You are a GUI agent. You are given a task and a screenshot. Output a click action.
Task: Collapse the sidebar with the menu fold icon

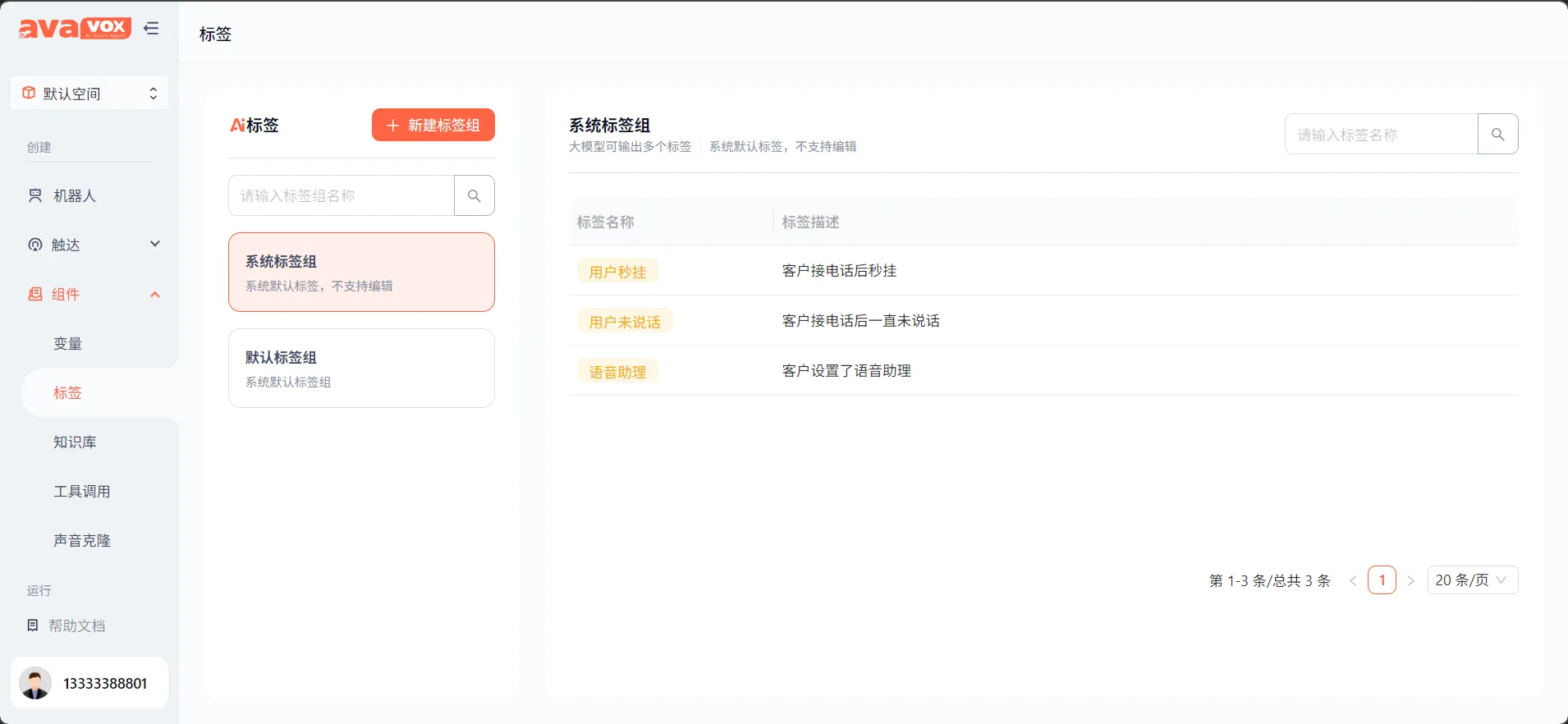[151, 29]
